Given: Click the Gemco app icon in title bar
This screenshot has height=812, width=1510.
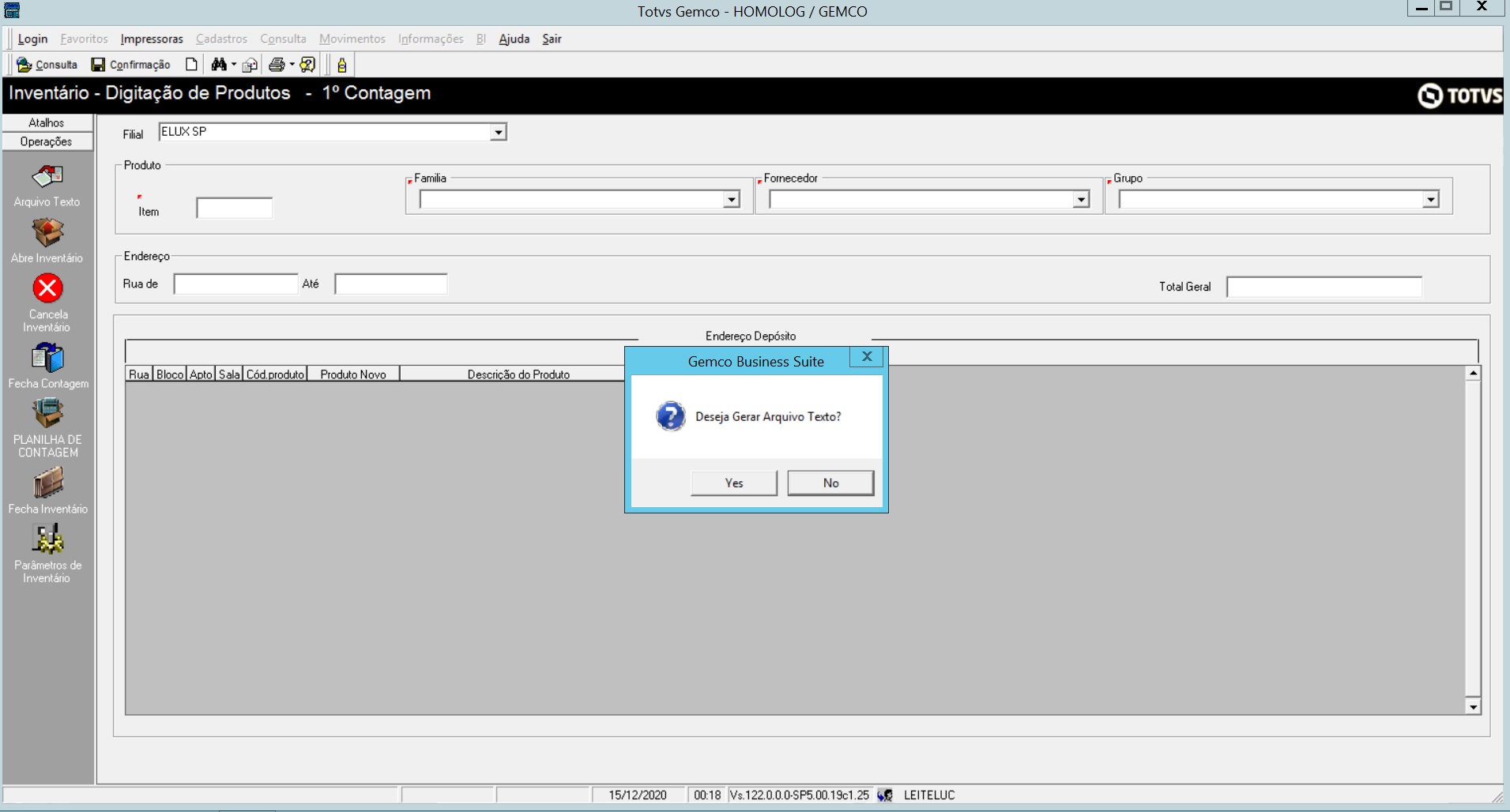Looking at the screenshot, I should tap(12, 10).
